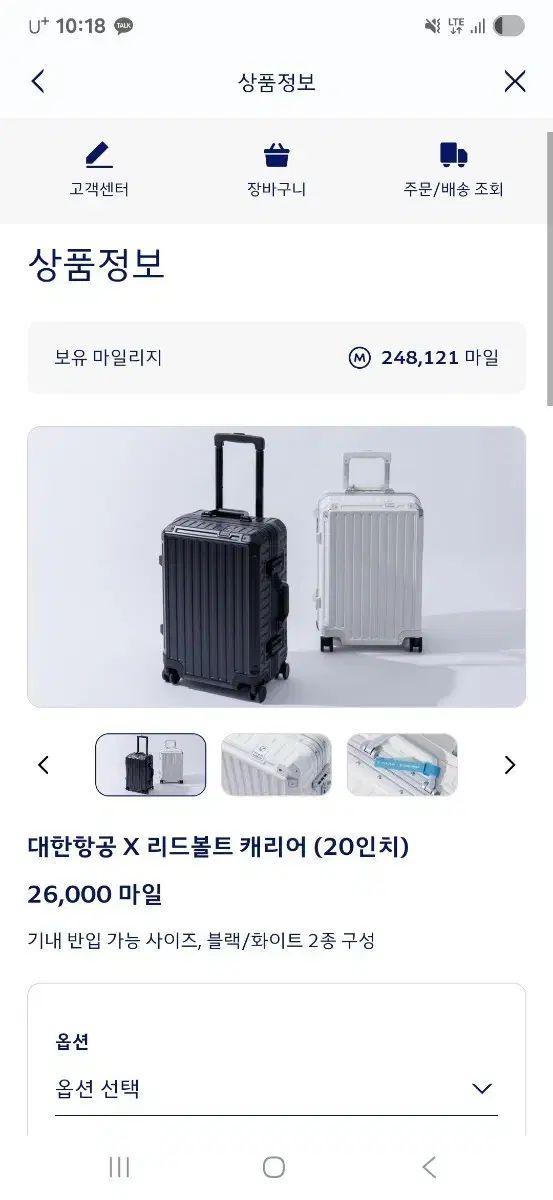Select the blue luggage tag thumbnail

coord(402,765)
